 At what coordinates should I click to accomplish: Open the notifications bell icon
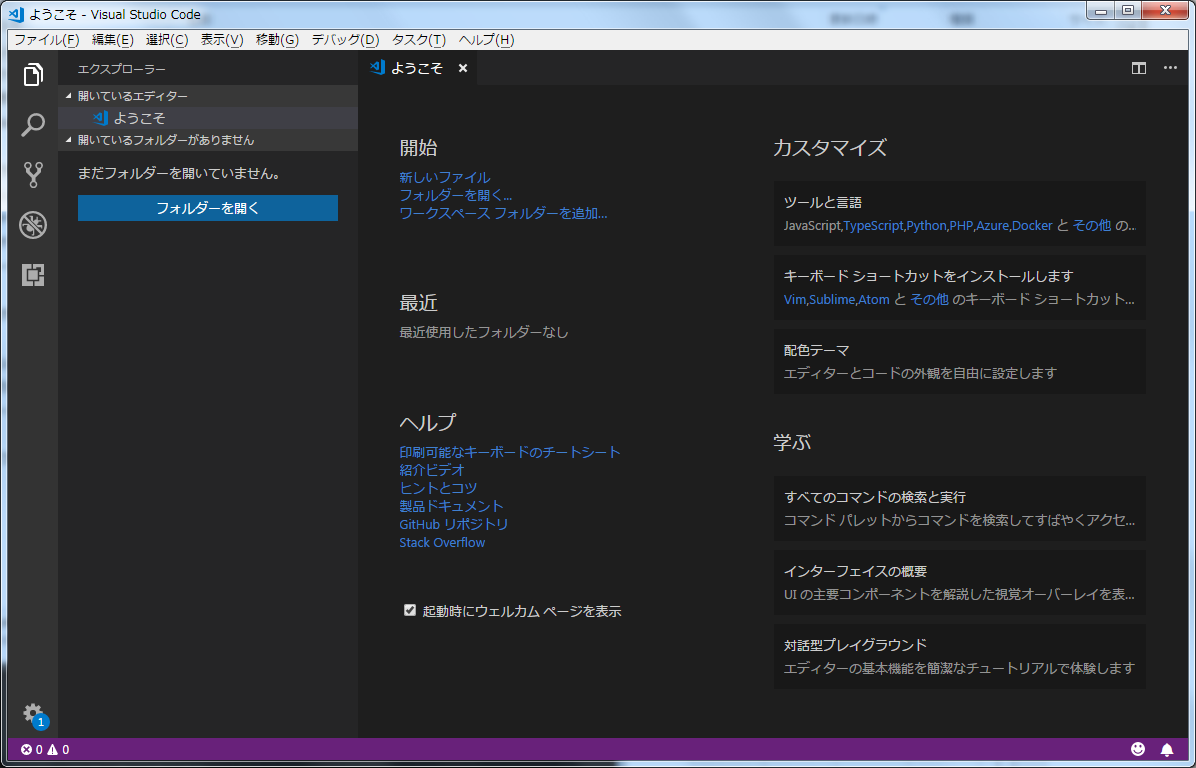pyautogui.click(x=1166, y=749)
